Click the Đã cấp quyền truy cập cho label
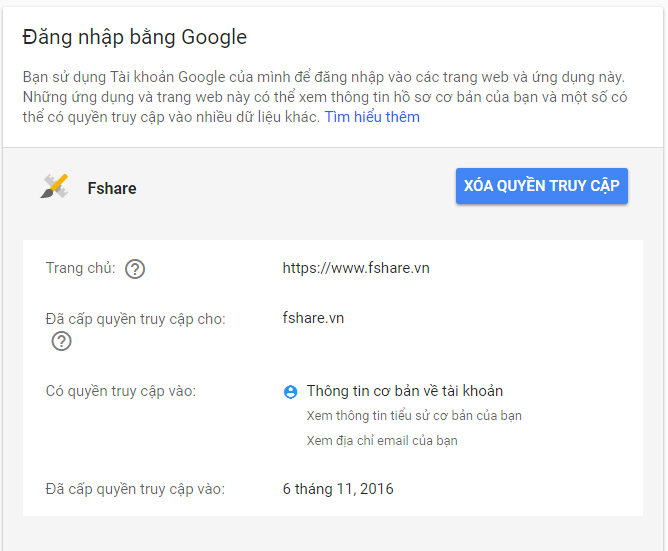Image resolution: width=668 pixels, height=551 pixels. pyautogui.click(x=135, y=319)
